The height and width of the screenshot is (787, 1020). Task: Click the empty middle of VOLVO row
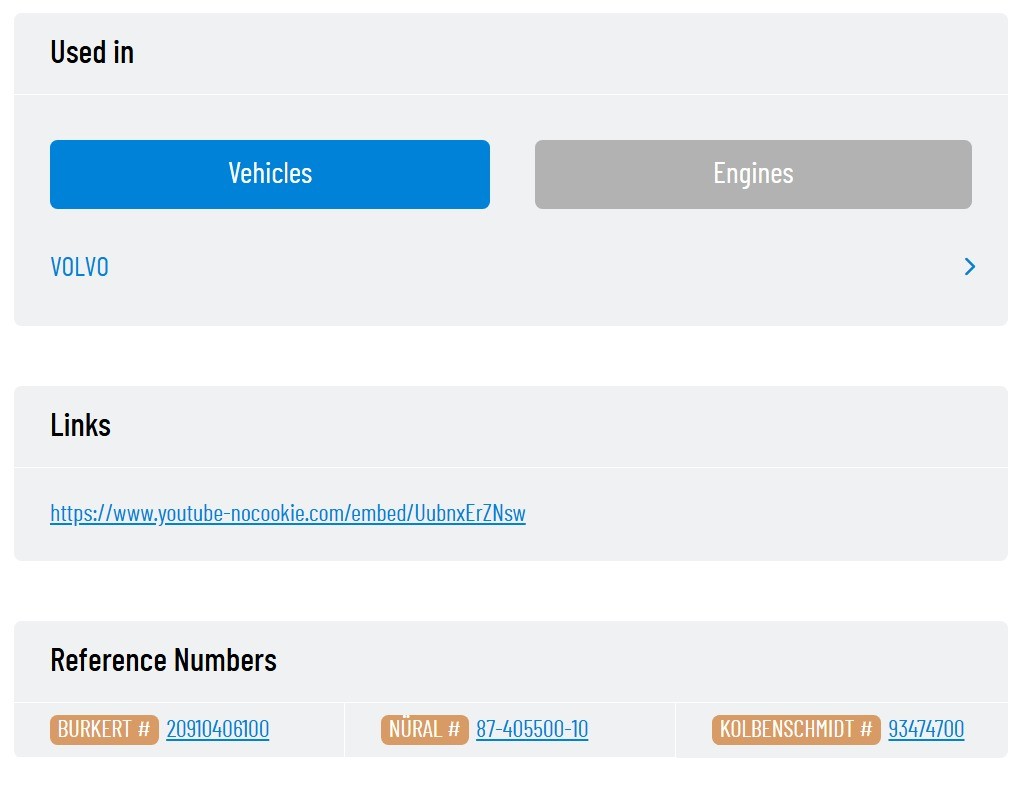(520, 267)
